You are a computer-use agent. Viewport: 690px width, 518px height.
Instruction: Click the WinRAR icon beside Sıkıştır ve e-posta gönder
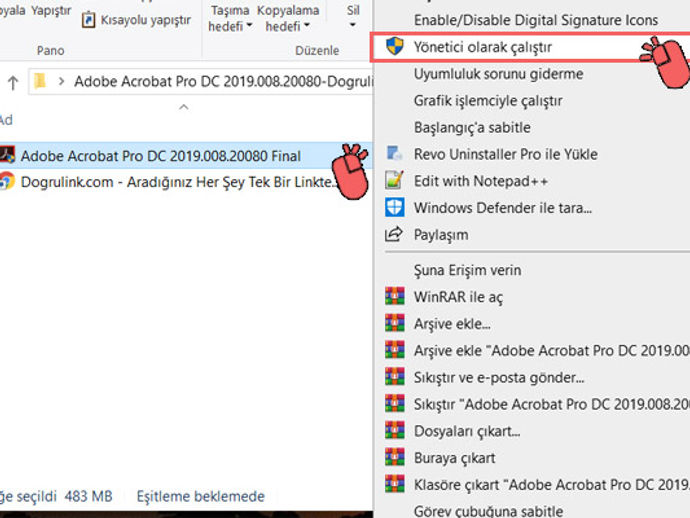(395, 377)
